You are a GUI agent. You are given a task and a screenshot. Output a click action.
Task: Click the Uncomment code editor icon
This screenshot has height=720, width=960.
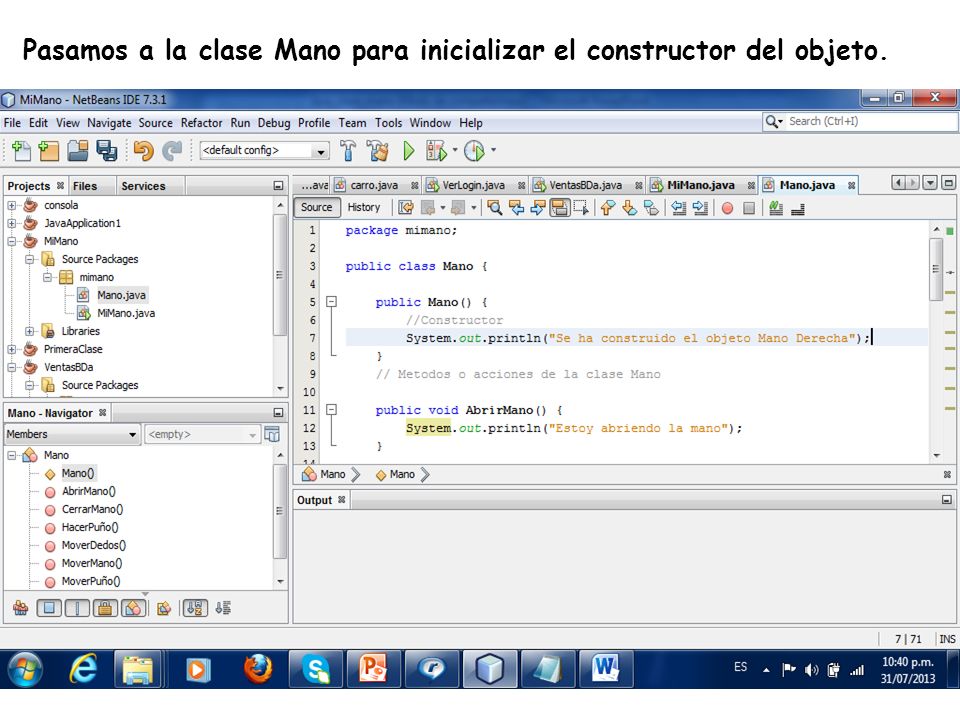pyautogui.click(x=797, y=209)
